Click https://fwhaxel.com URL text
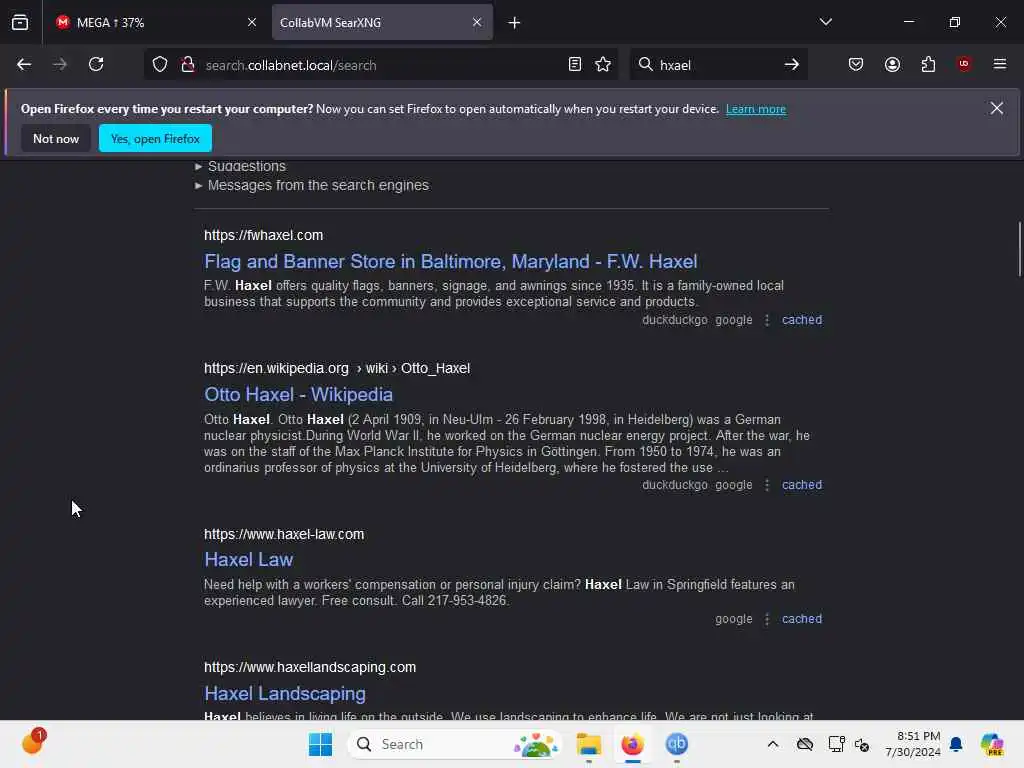 [x=263, y=235]
